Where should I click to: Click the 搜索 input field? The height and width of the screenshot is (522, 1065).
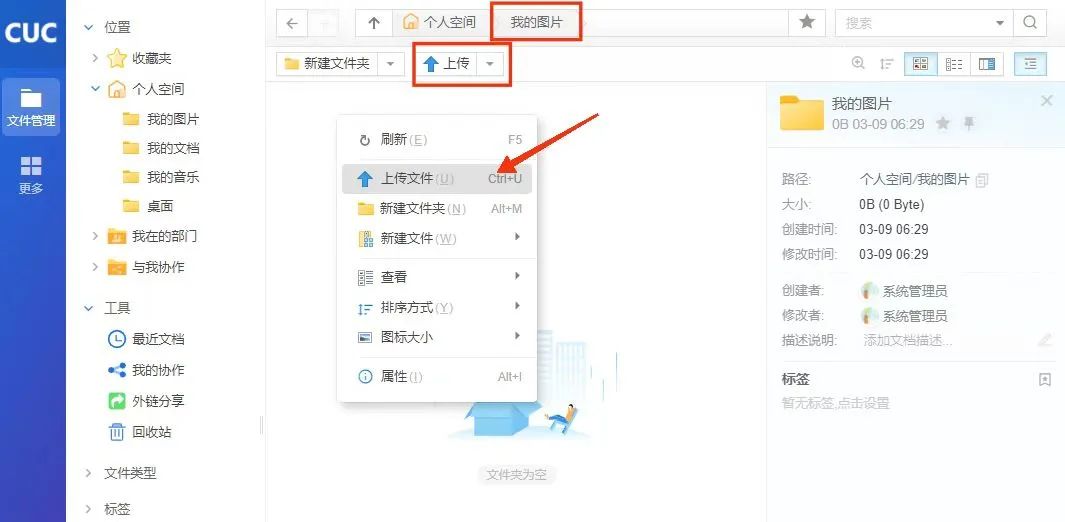point(915,22)
